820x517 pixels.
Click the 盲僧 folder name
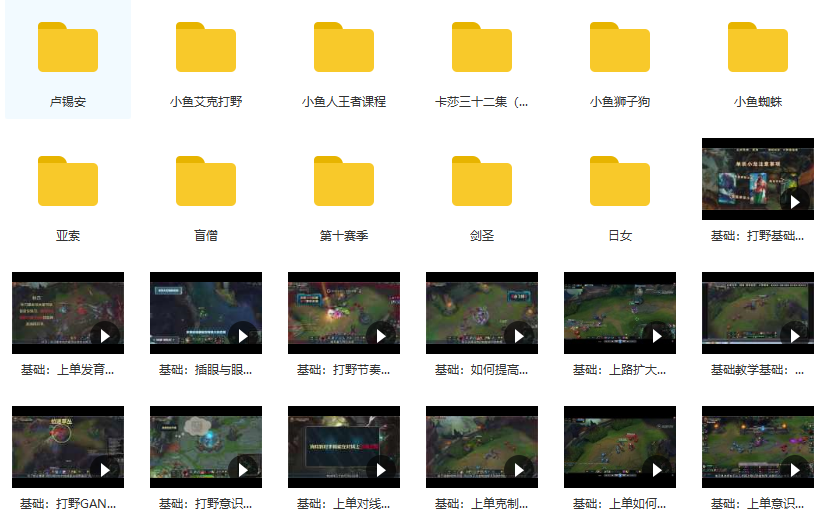(206, 236)
